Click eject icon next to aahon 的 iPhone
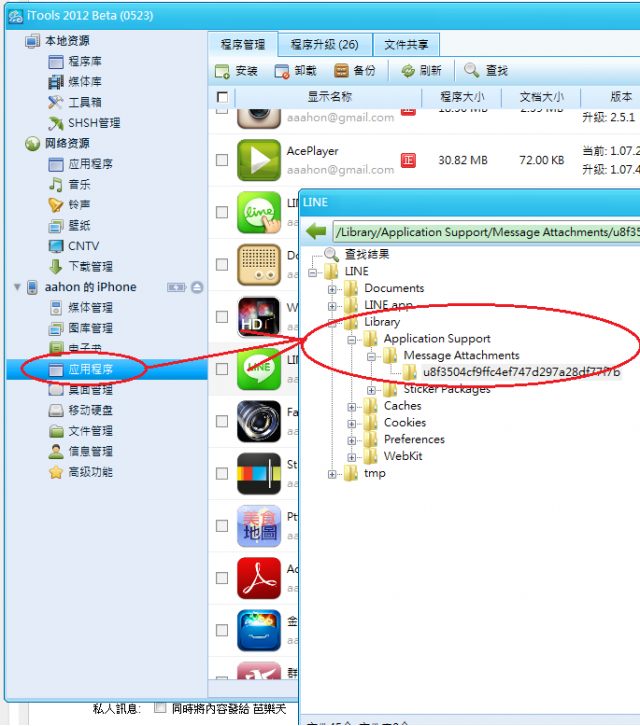Image resolution: width=640 pixels, height=726 pixels. coord(197,287)
